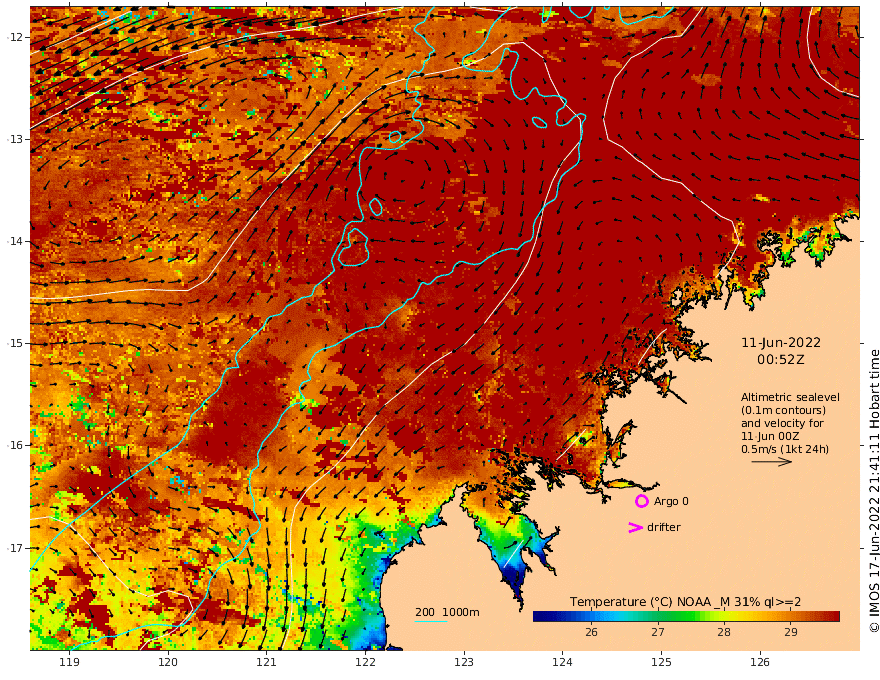Click the cyan 200m bathymetry legend line
880x680 pixels.
click(431, 621)
